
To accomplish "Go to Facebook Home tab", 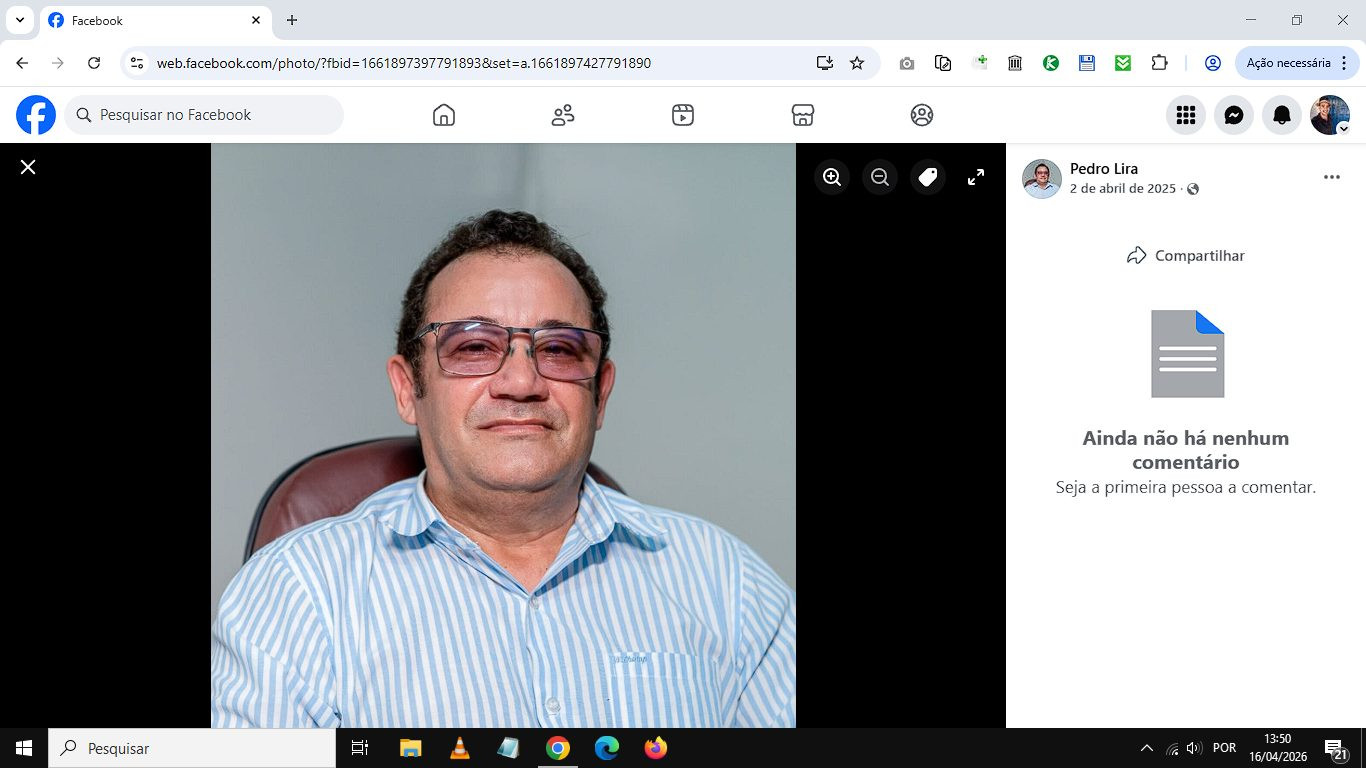I will coord(444,115).
